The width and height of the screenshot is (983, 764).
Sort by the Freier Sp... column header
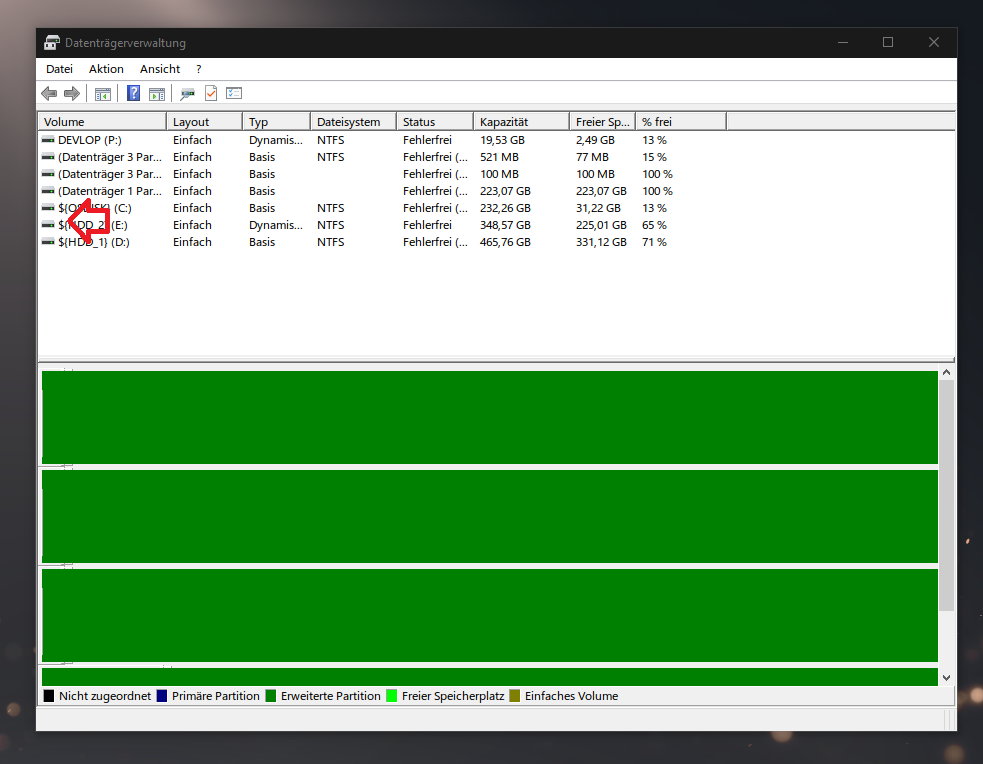pyautogui.click(x=602, y=122)
